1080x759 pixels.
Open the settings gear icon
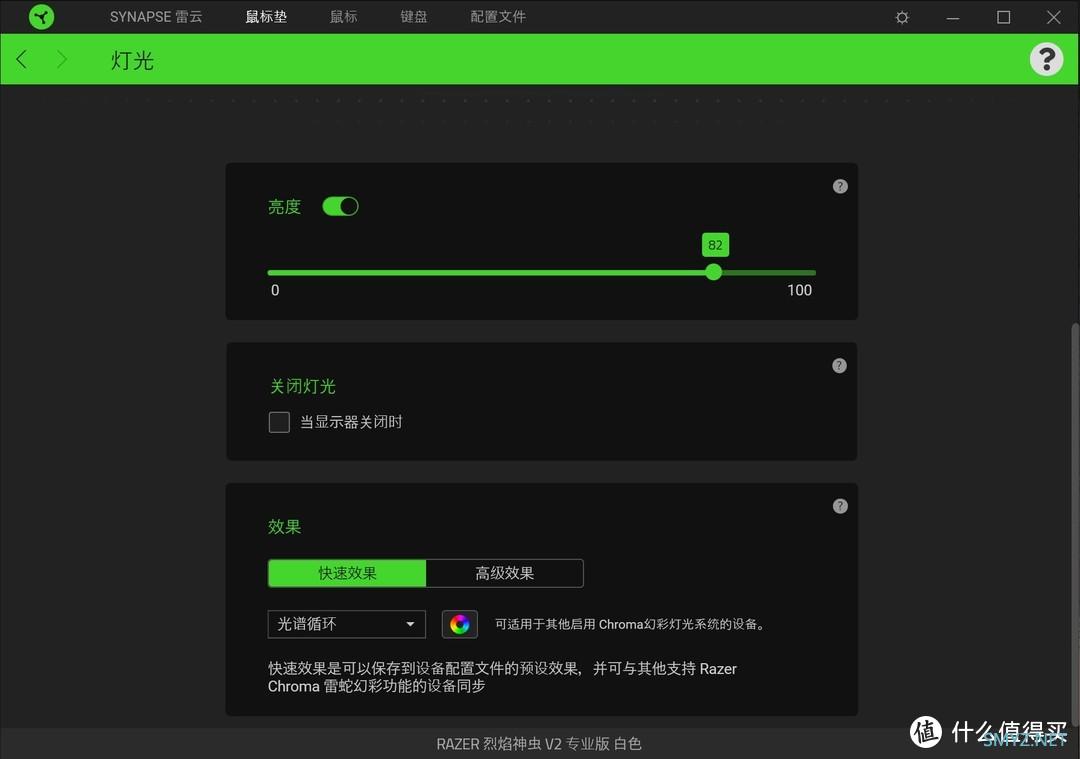(x=902, y=17)
